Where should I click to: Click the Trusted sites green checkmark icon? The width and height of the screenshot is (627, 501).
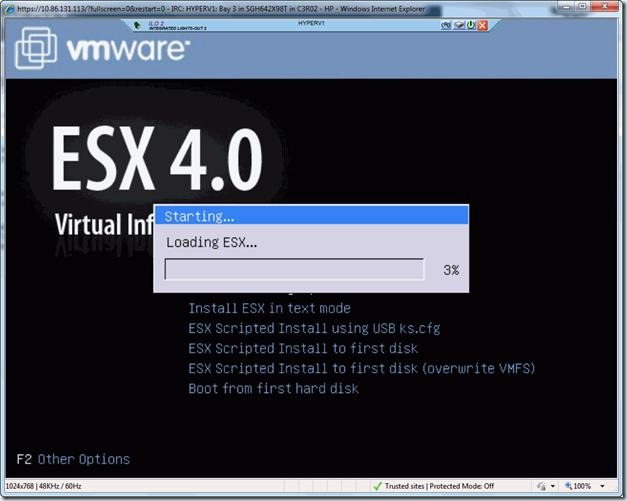tap(377, 486)
